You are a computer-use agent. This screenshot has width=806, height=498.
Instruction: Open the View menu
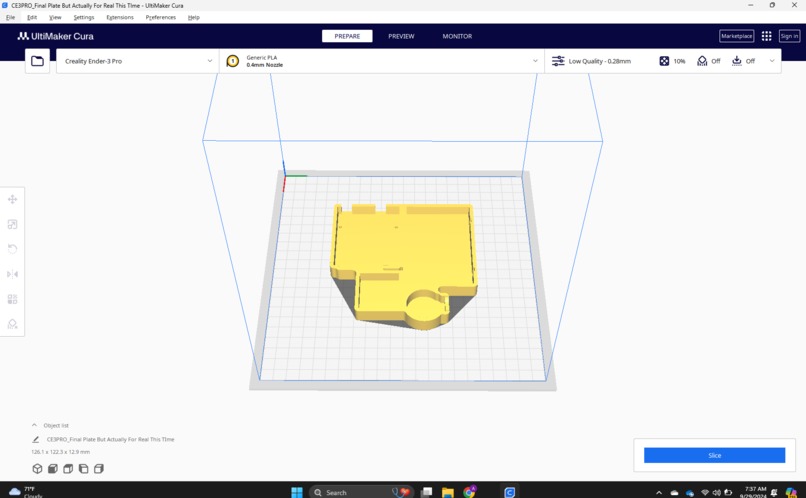tap(55, 17)
